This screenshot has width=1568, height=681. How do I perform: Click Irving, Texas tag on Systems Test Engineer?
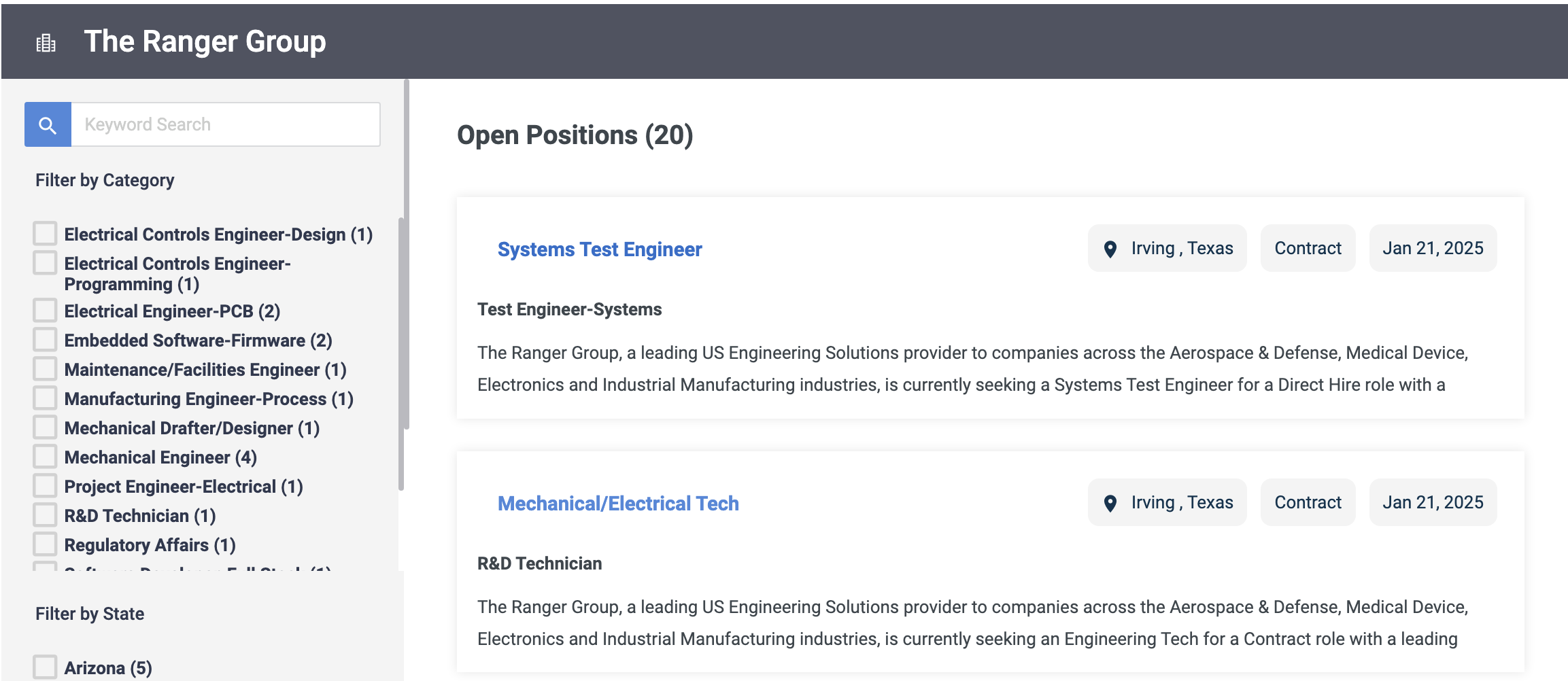pos(1168,248)
